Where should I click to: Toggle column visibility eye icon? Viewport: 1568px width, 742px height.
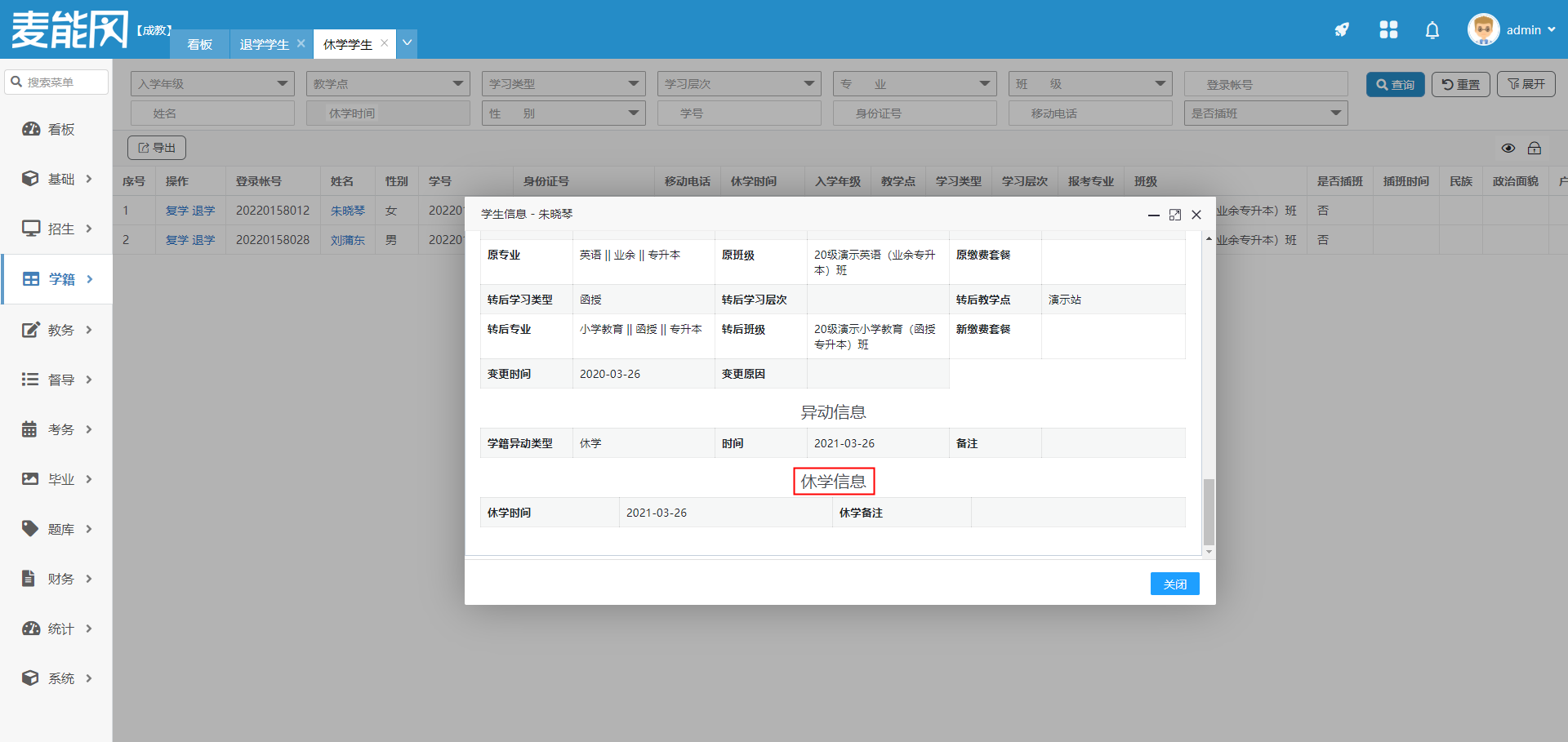pyautogui.click(x=1508, y=148)
